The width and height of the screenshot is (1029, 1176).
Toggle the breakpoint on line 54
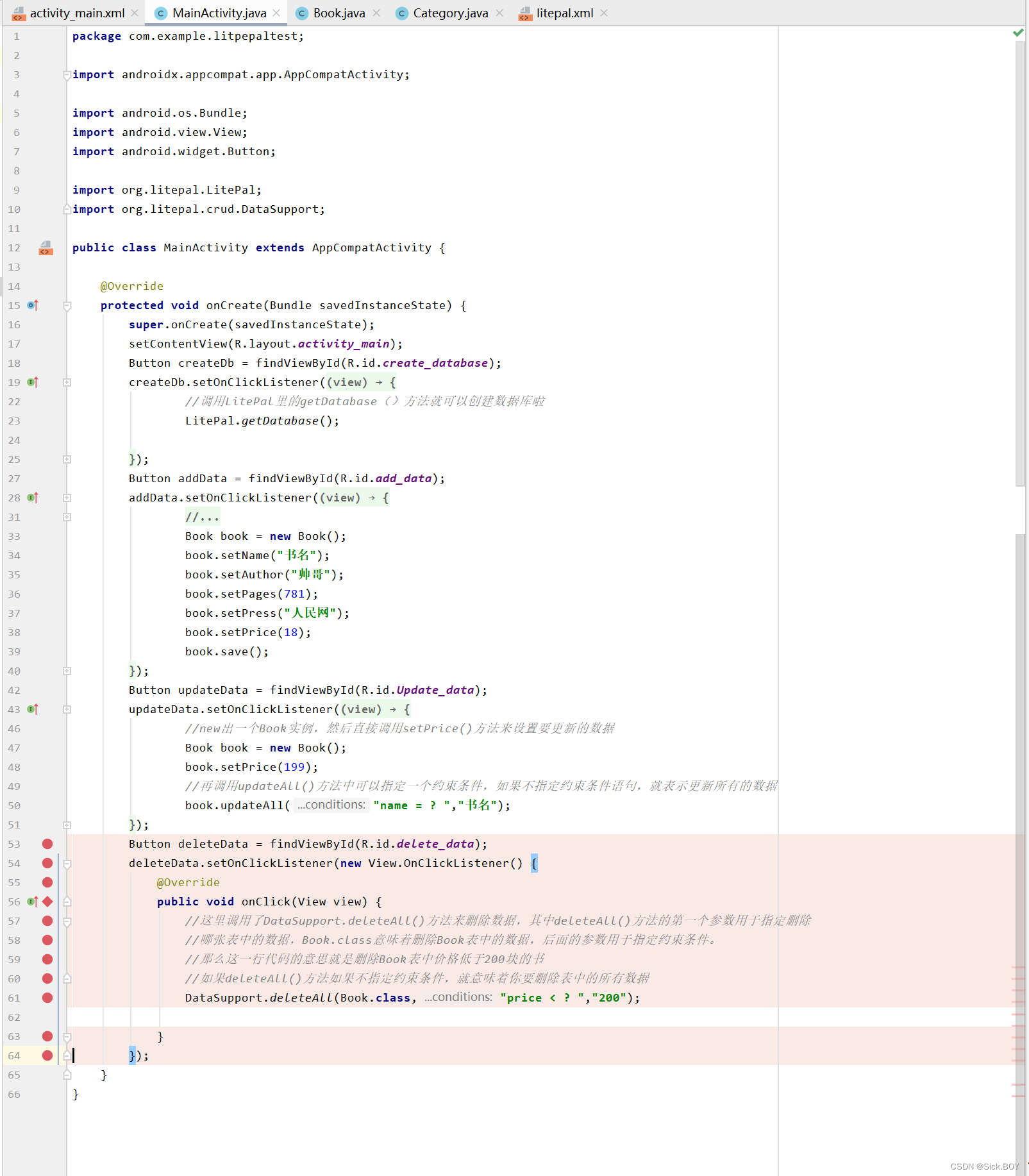47,863
